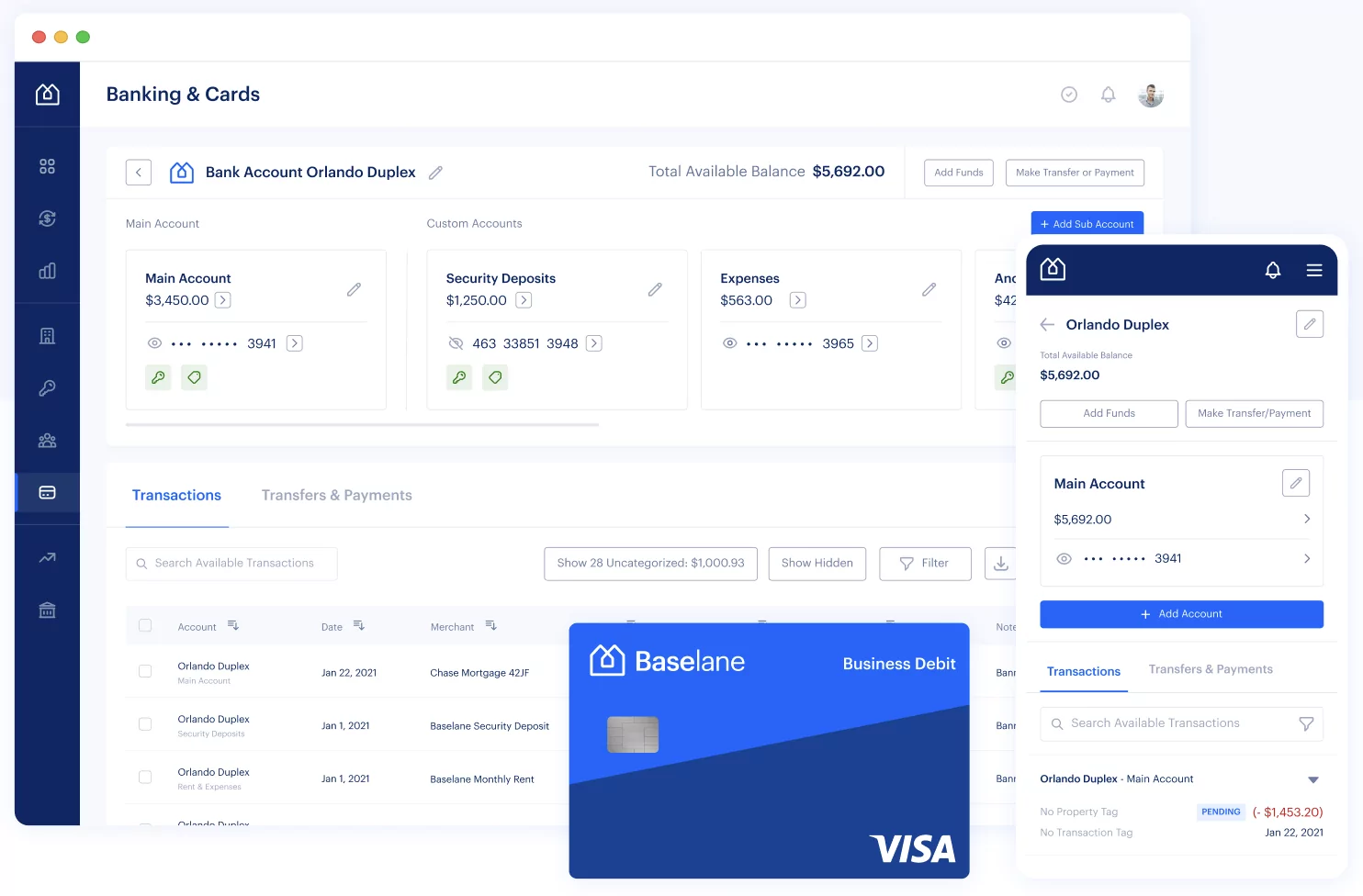Edit Bank Account Orlando Duplex name

[x=435, y=173]
